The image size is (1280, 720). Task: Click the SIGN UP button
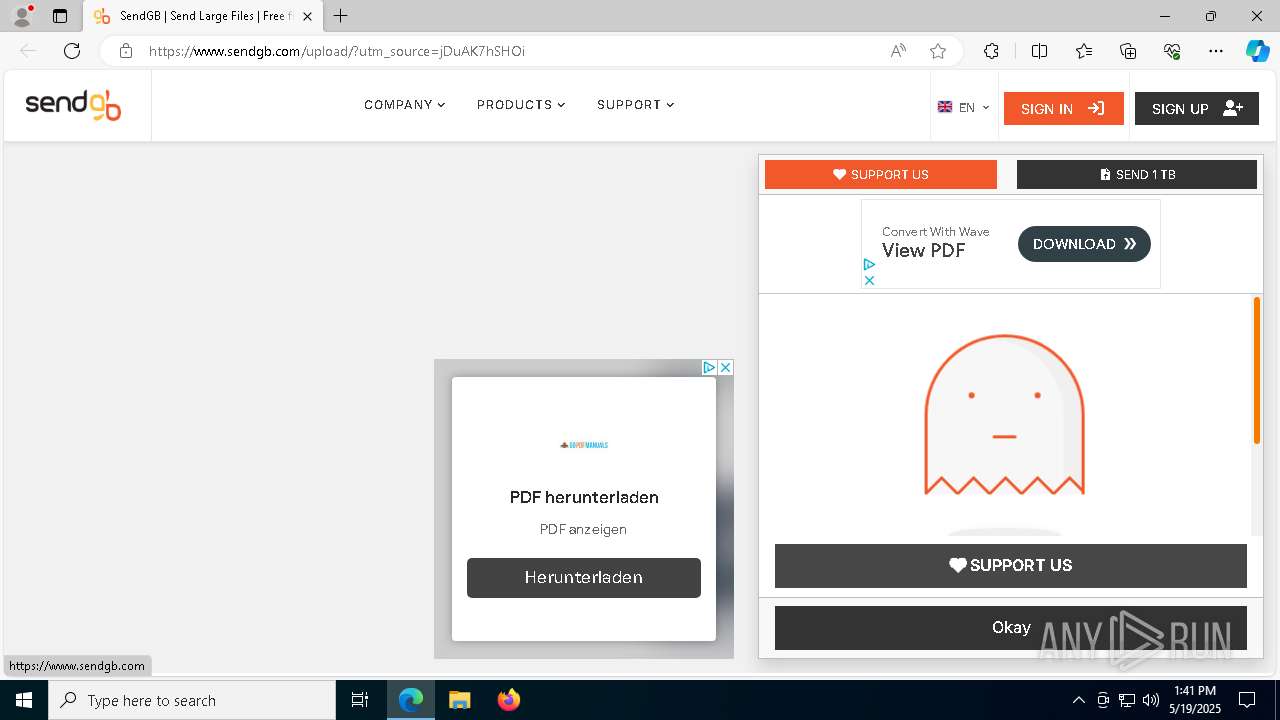[x=1197, y=109]
